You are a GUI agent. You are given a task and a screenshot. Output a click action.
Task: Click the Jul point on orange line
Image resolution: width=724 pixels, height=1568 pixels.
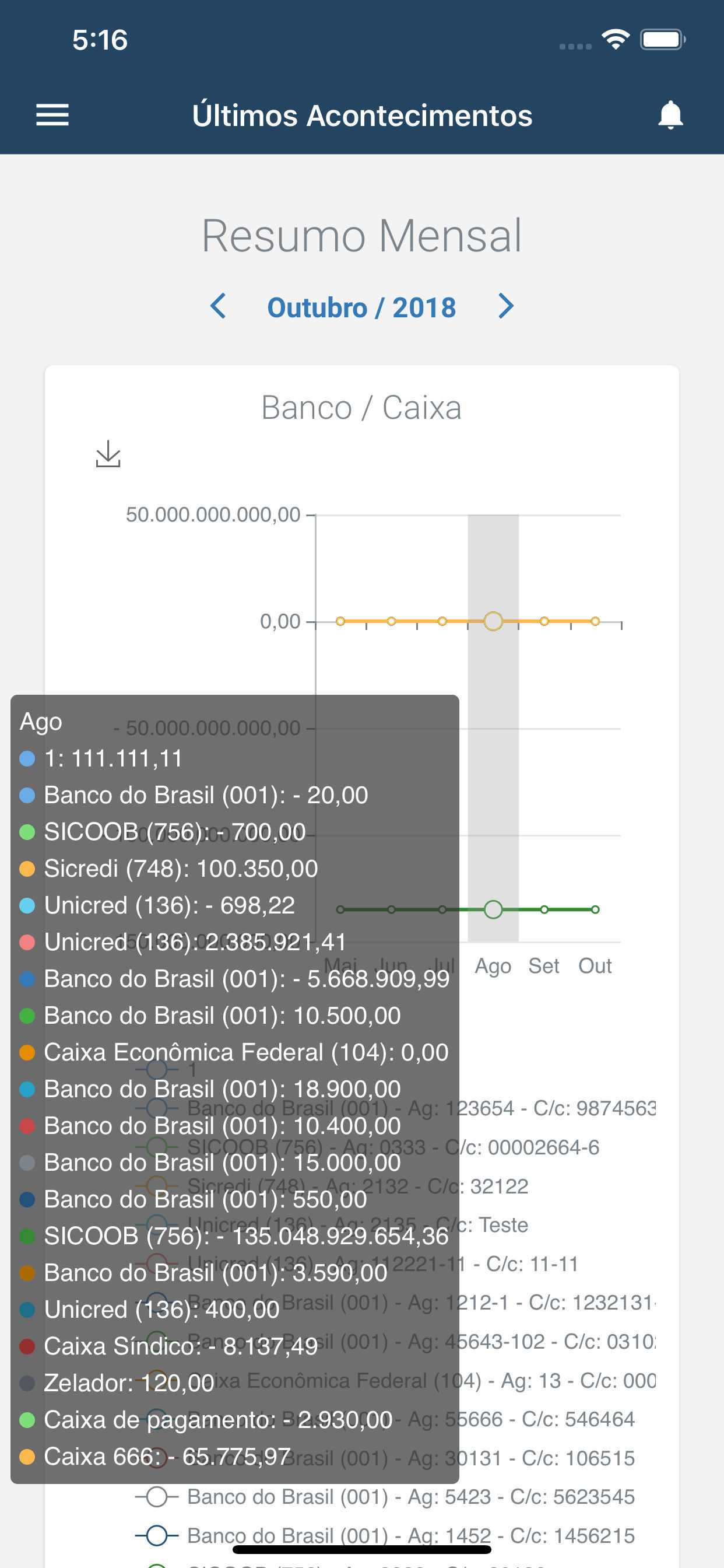click(x=442, y=621)
